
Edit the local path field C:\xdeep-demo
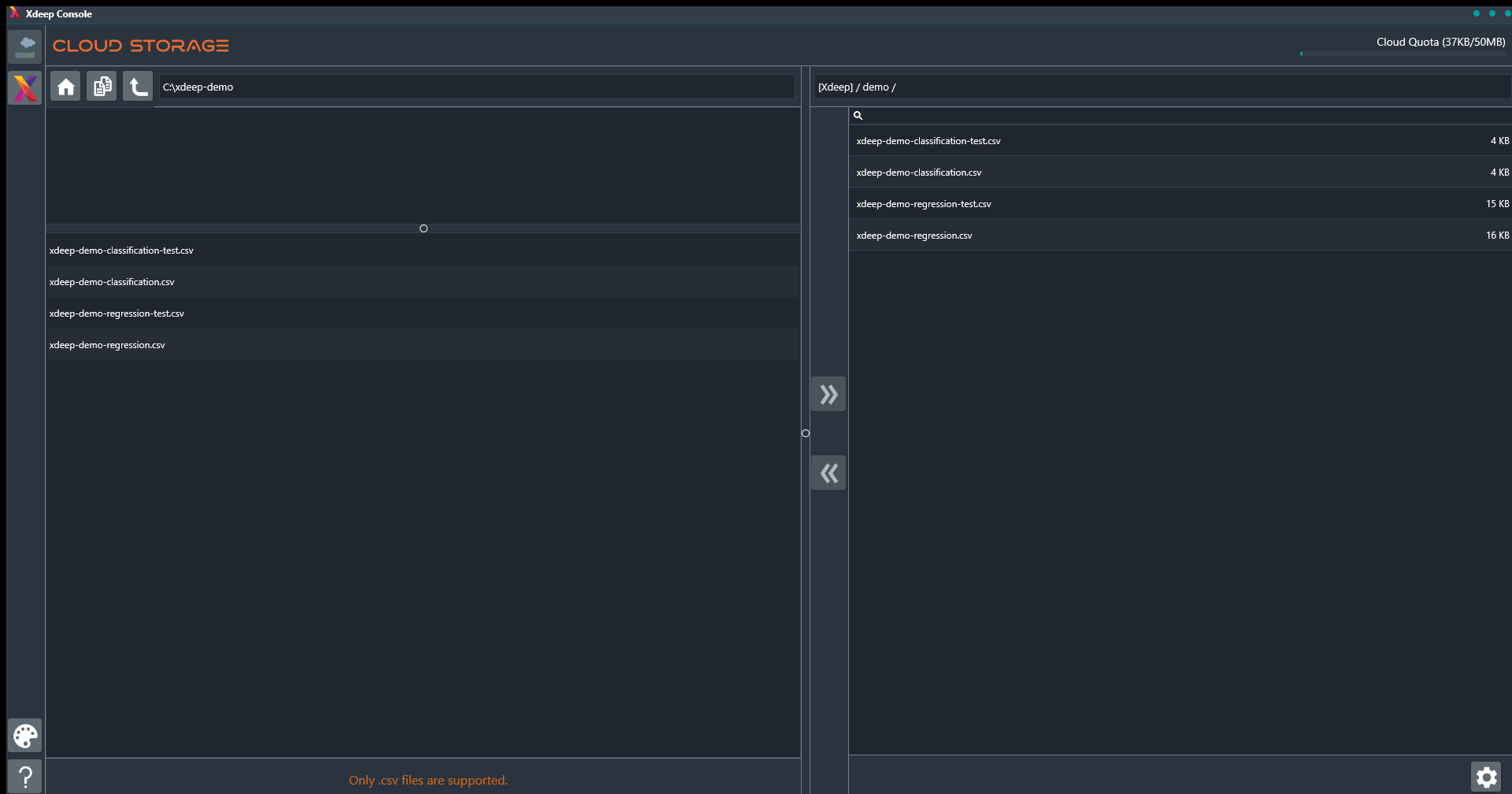477,87
